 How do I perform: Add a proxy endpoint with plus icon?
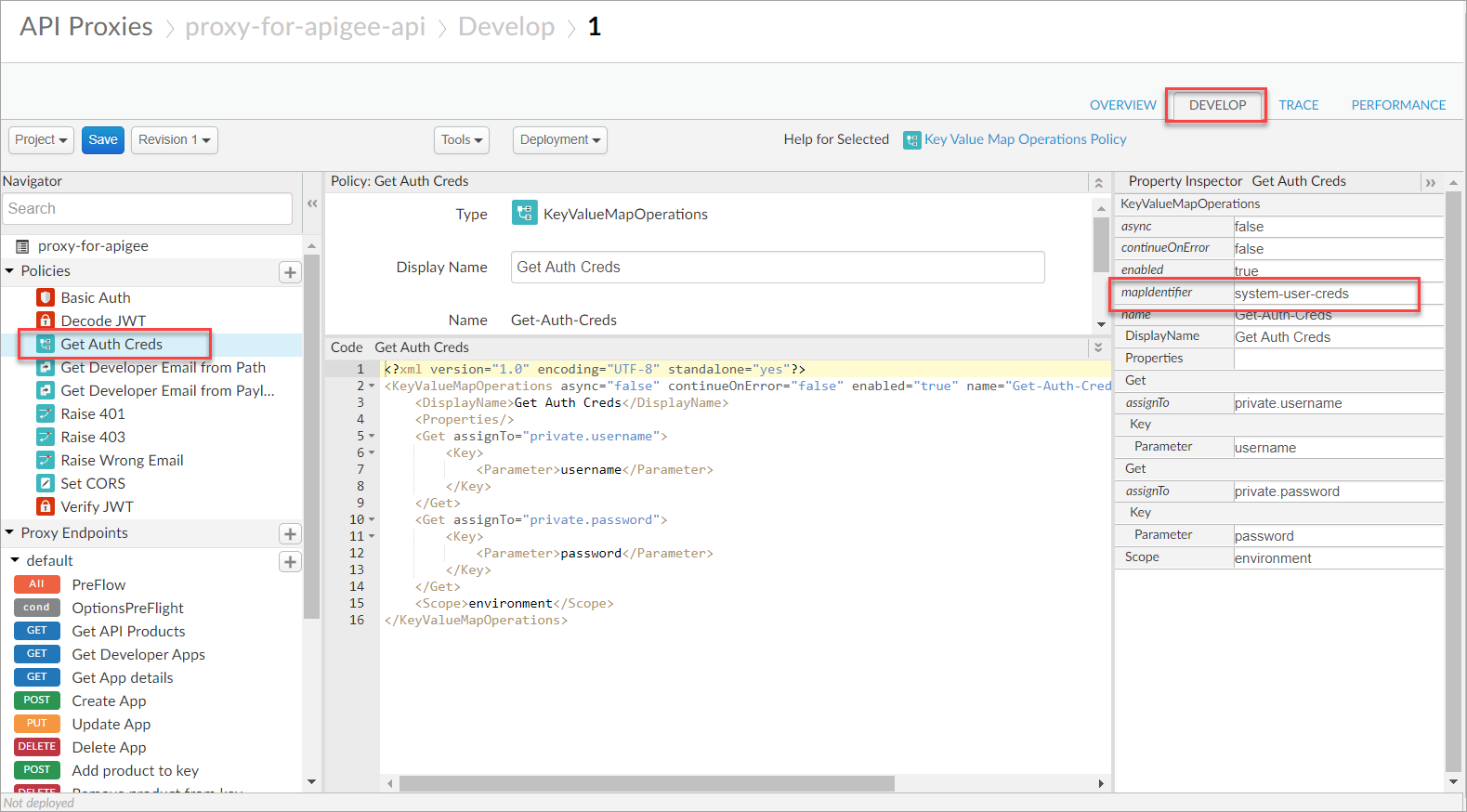pyautogui.click(x=290, y=534)
